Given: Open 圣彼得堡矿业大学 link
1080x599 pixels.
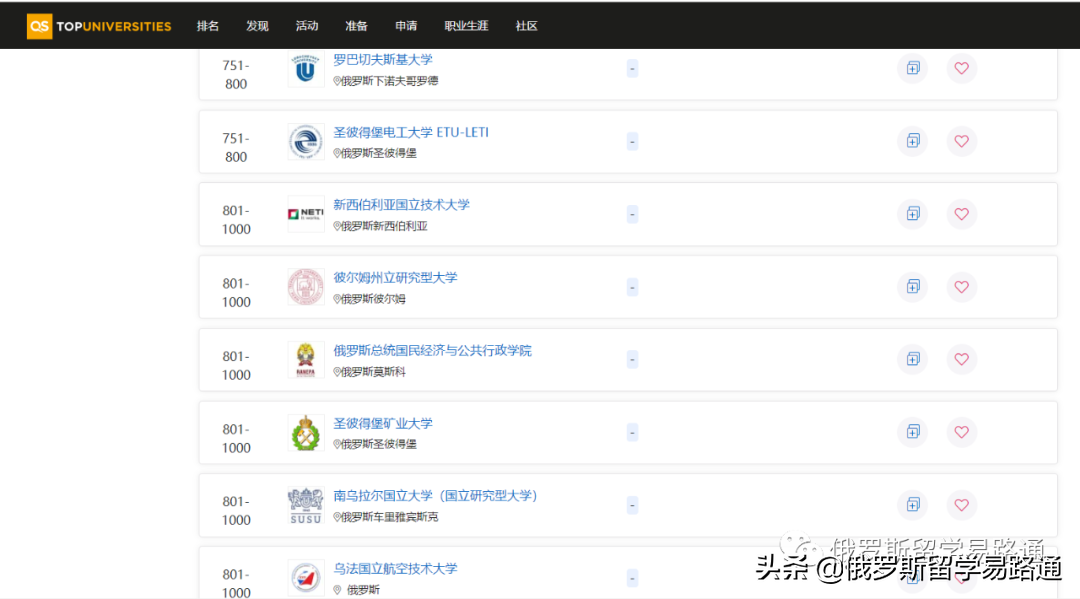Looking at the screenshot, I should [x=383, y=423].
